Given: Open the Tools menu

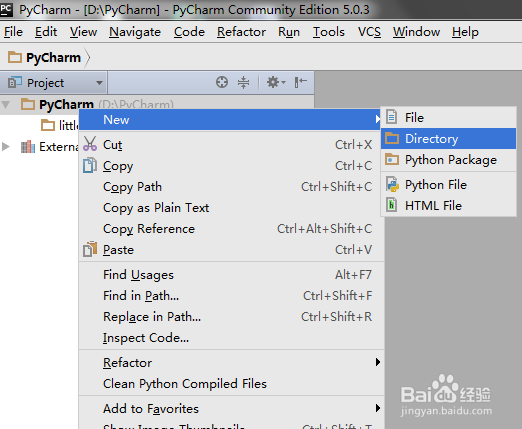Looking at the screenshot, I should pyautogui.click(x=329, y=32).
